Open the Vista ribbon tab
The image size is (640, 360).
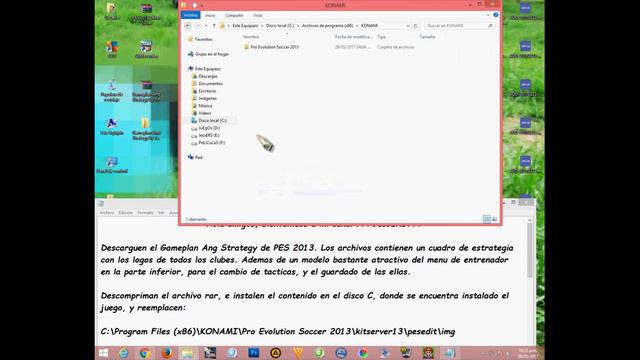(x=257, y=16)
